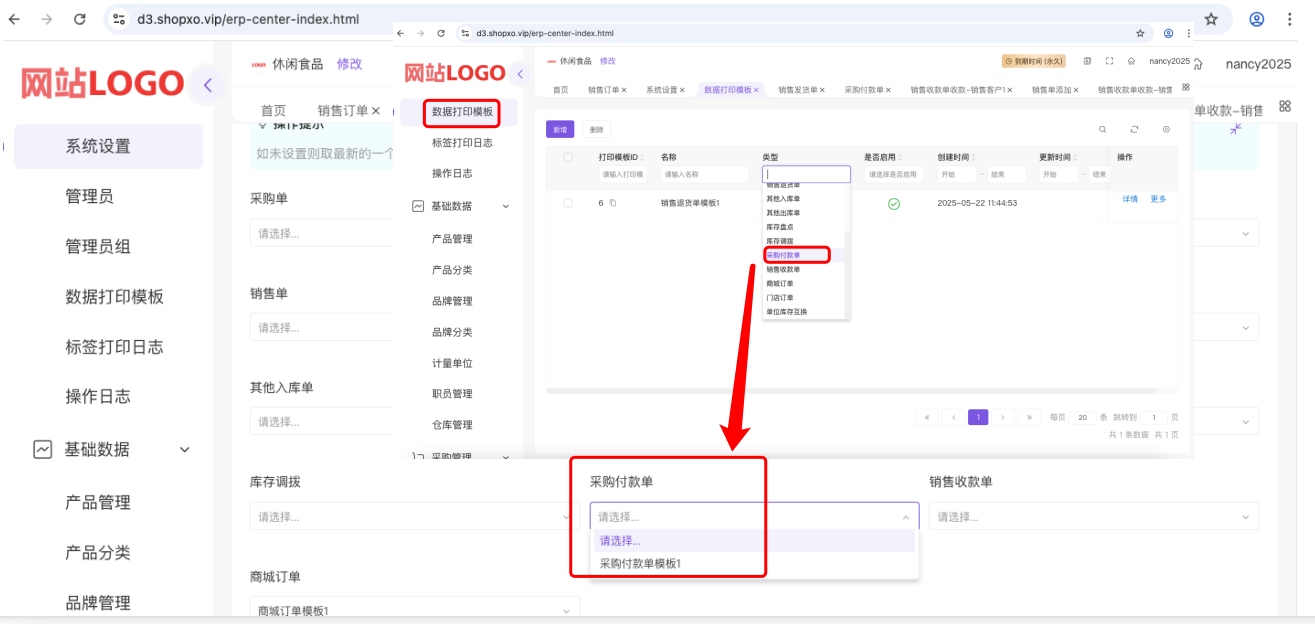Open the grid icon beside the inset tabs

pyautogui.click(x=1186, y=86)
